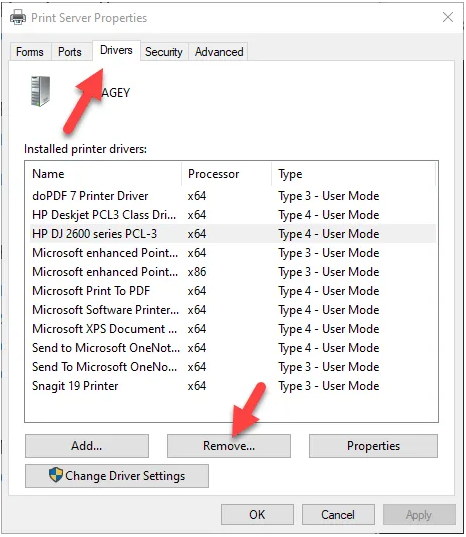Click the OK button
This screenshot has width=466, height=537.
coord(257,514)
